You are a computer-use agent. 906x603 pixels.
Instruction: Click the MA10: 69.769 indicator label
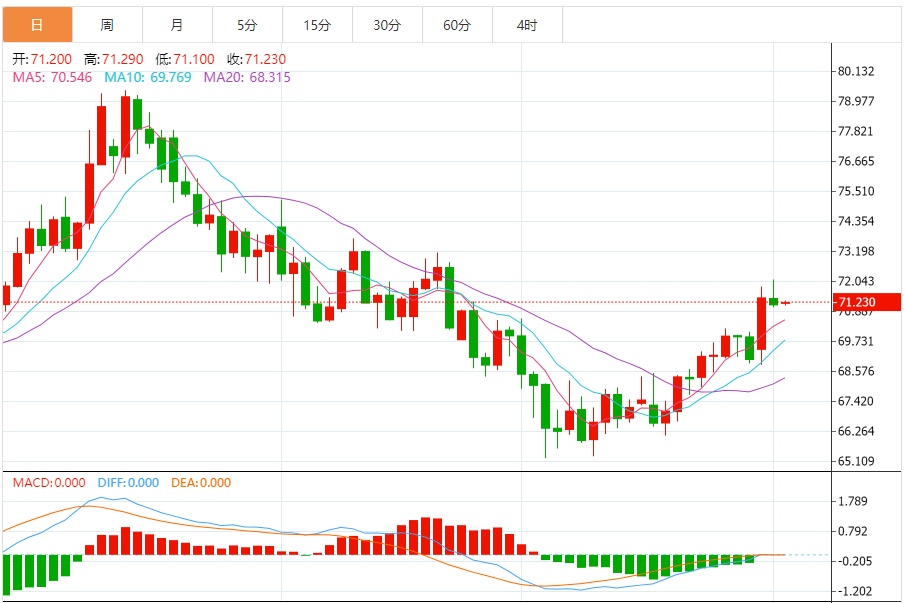[x=148, y=77]
